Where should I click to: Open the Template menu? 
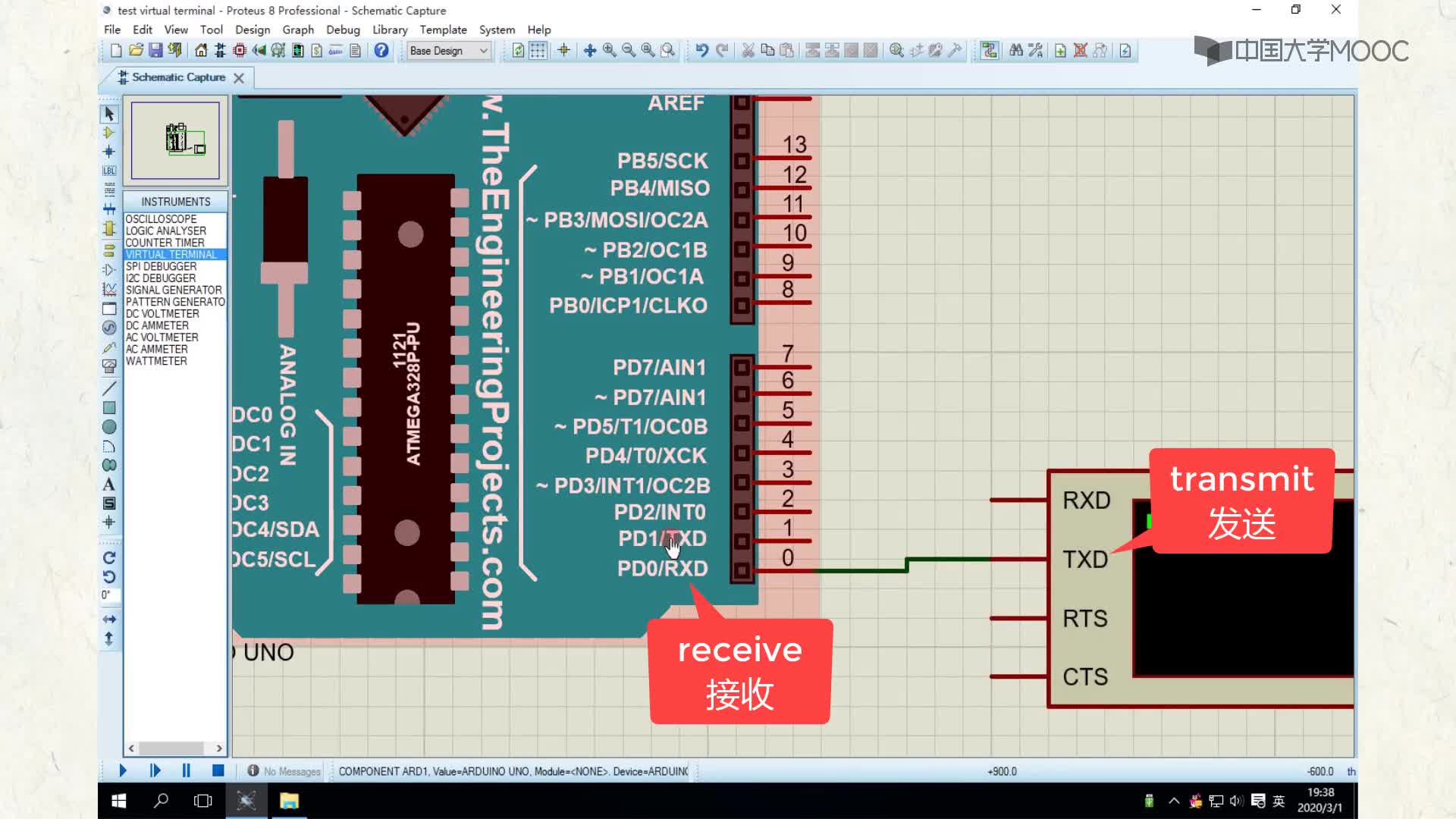click(x=444, y=30)
